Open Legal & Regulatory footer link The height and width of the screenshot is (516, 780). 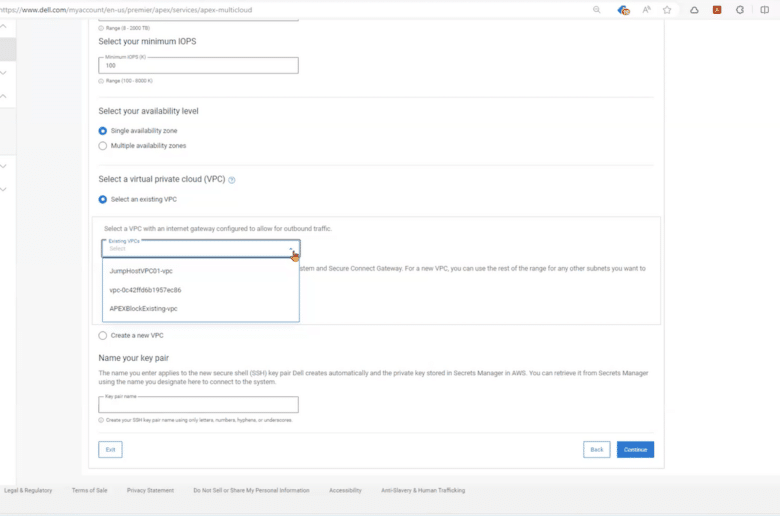point(28,491)
